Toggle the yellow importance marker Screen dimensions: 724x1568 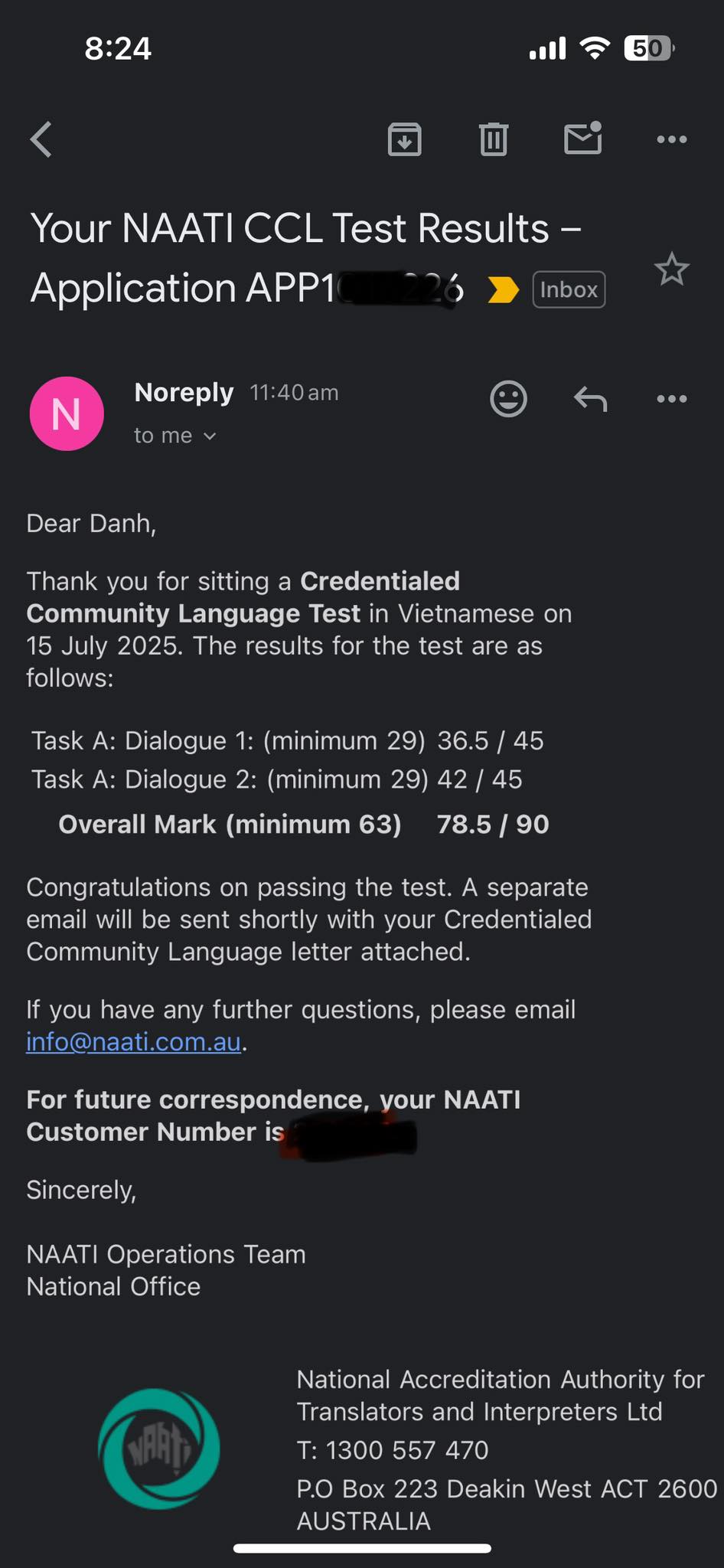[x=503, y=290]
